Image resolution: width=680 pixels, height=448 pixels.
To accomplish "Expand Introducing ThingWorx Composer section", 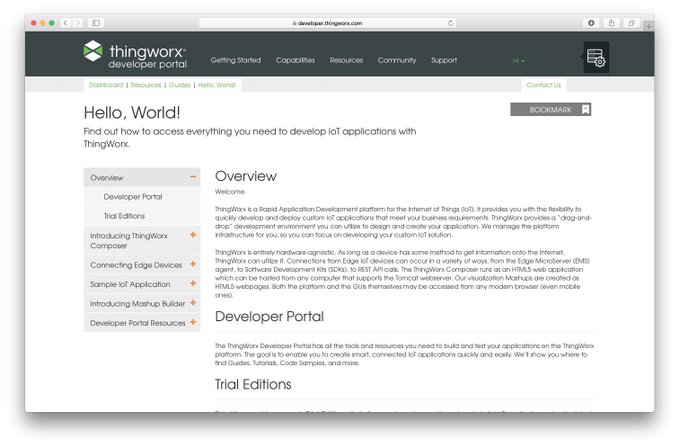I will 193,235.
